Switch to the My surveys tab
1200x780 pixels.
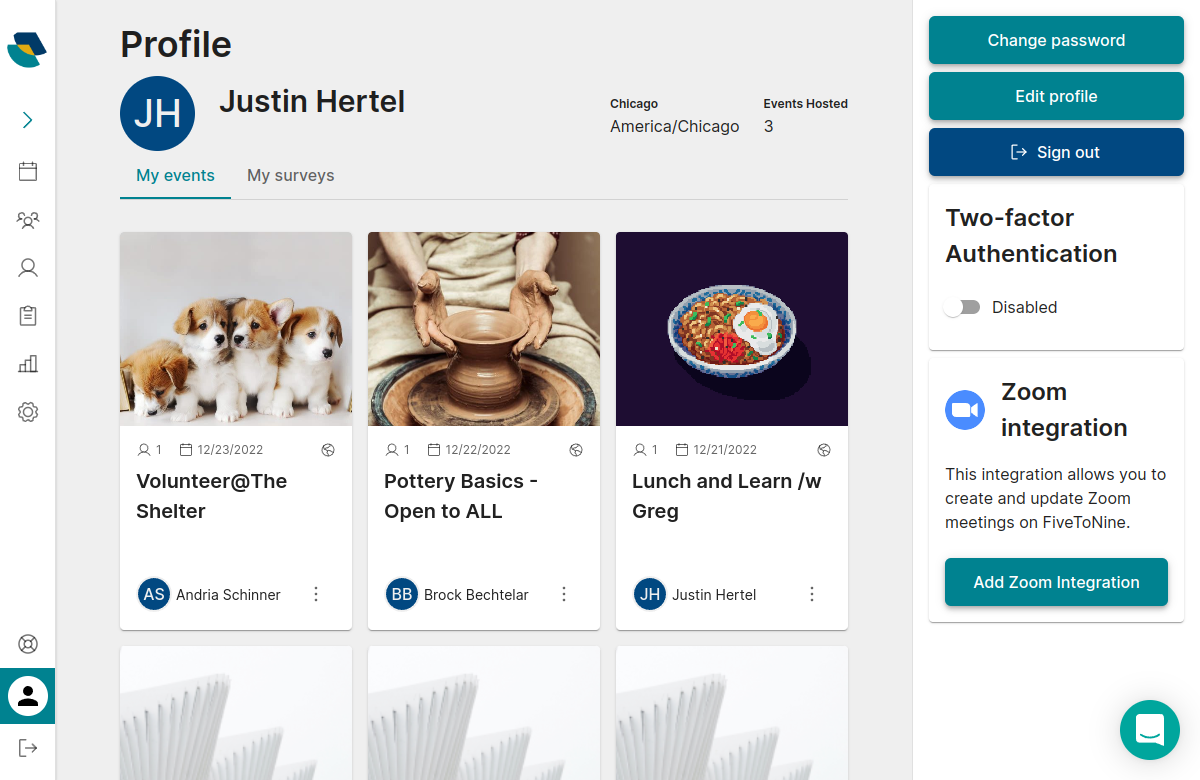tap(291, 176)
